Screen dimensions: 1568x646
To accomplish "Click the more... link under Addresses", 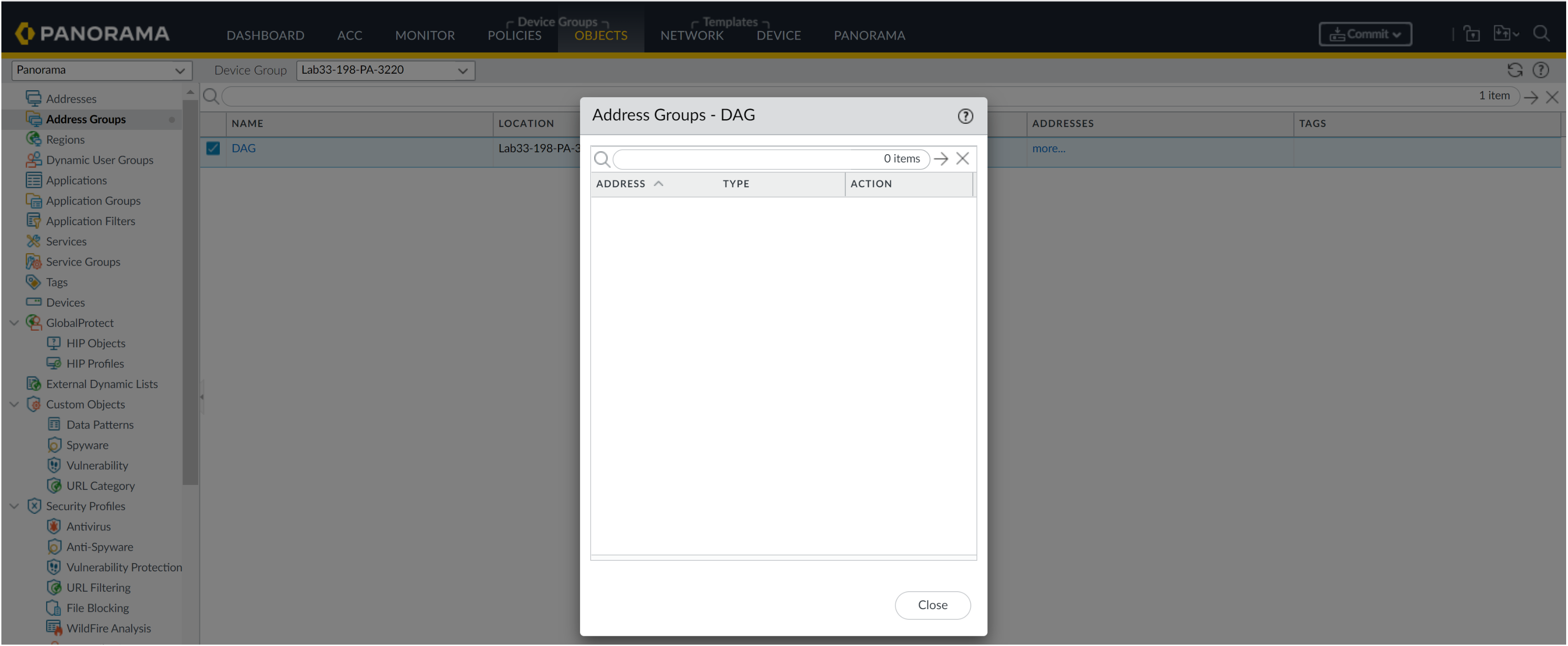I will 1048,148.
